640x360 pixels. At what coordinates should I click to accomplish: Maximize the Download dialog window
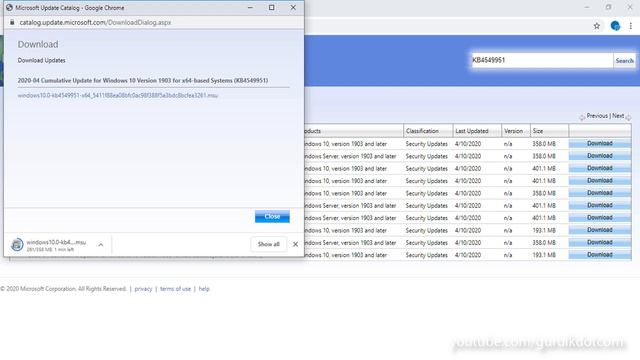271,7
